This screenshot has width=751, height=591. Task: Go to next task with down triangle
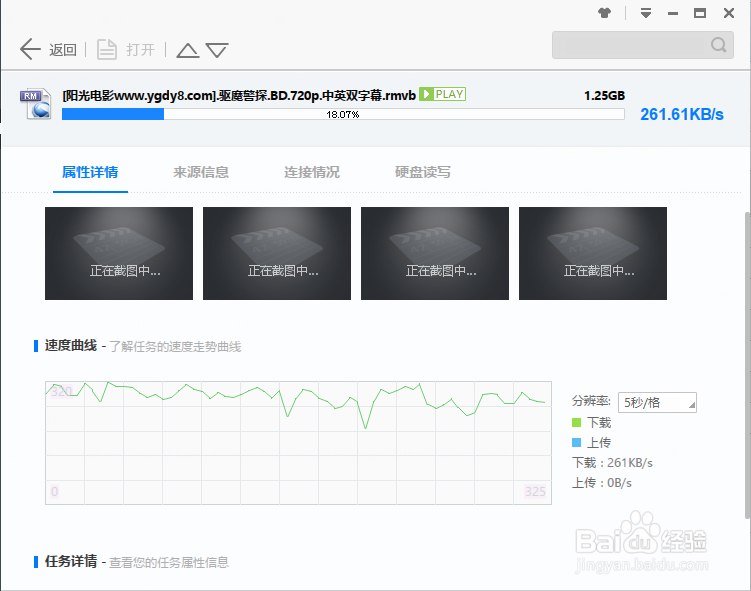217,50
